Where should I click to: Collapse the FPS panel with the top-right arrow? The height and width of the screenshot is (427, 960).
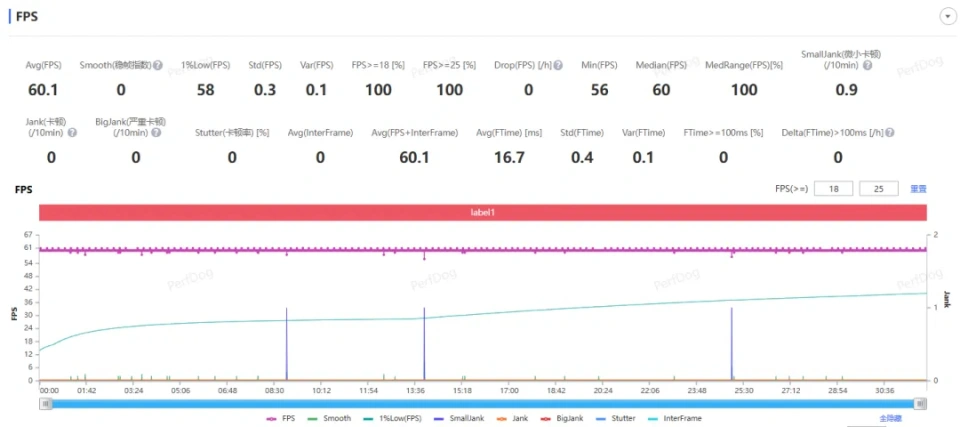point(946,17)
